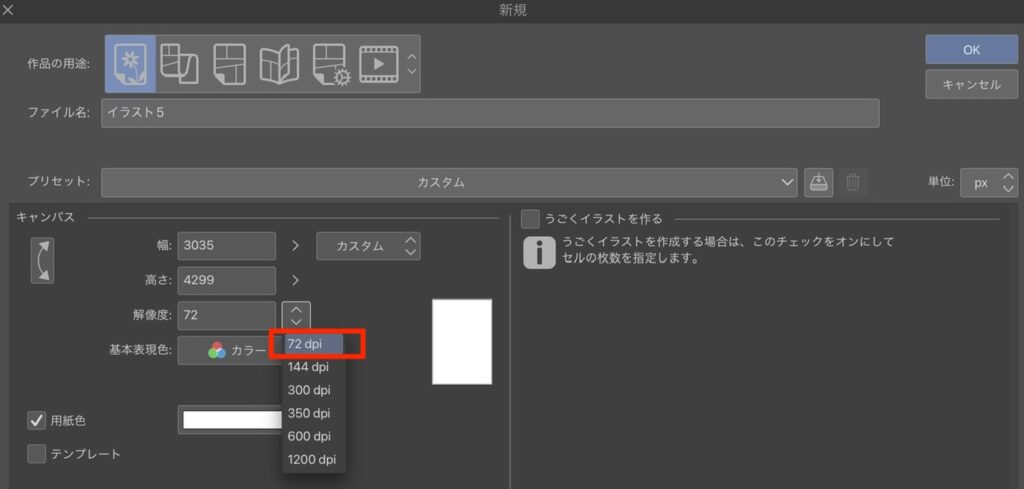Click the OK button

click(x=971, y=50)
